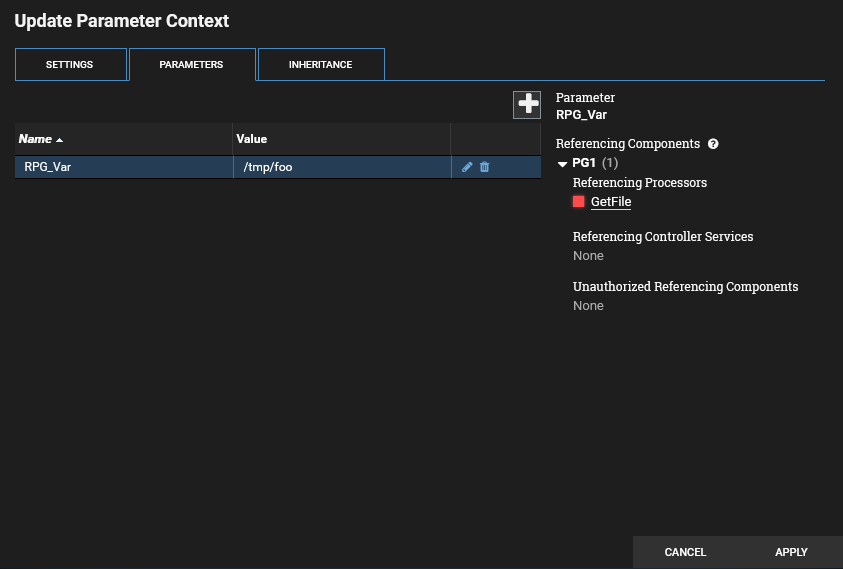Click the Value column header
Viewport: 843px width, 569px height.
(x=252, y=139)
